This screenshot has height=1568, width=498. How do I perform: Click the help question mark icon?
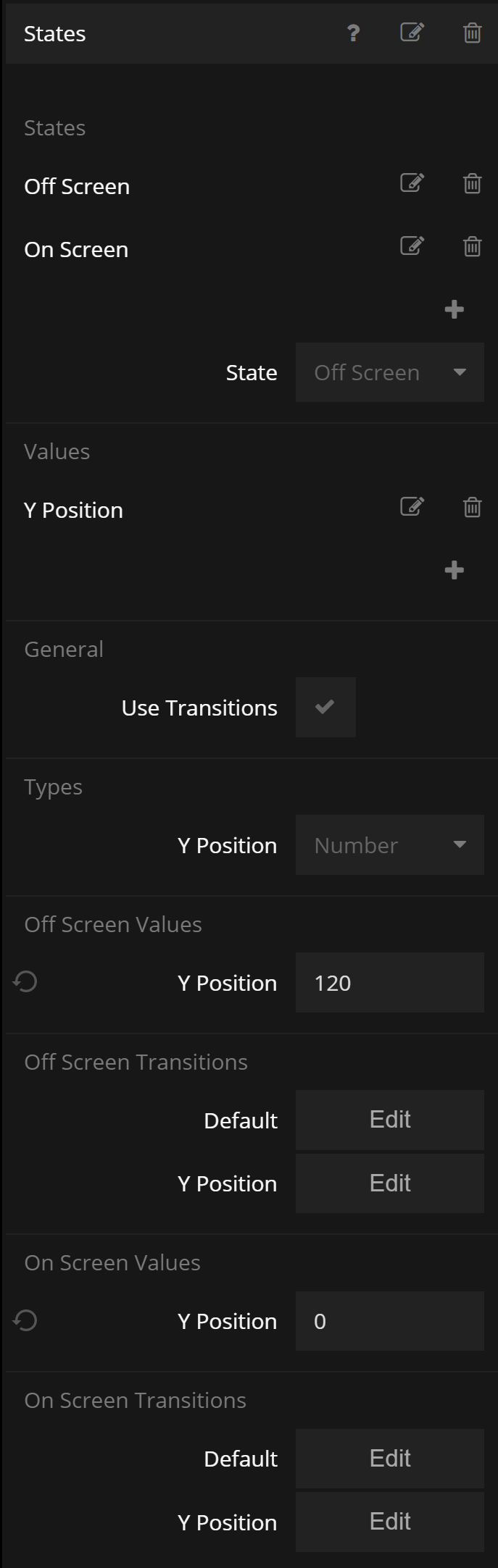tap(353, 33)
